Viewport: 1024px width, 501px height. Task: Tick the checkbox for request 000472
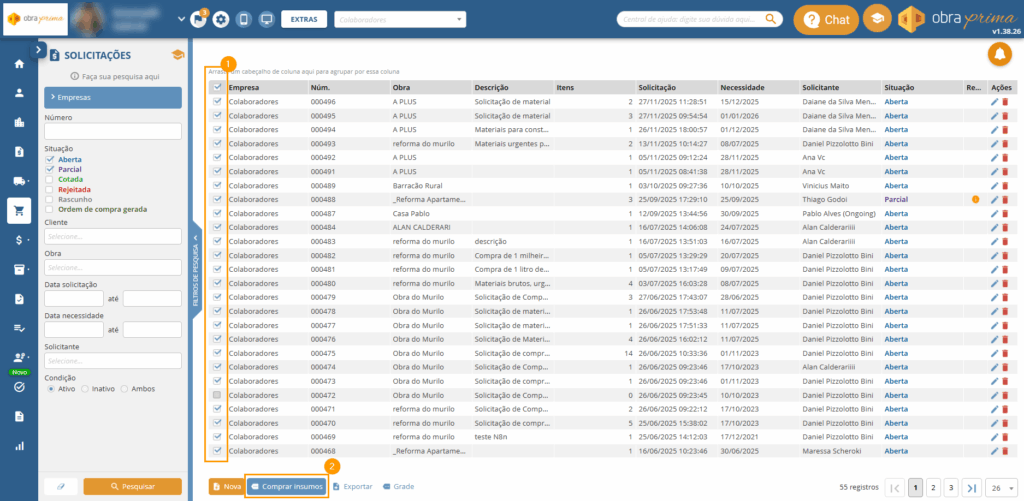click(217, 396)
